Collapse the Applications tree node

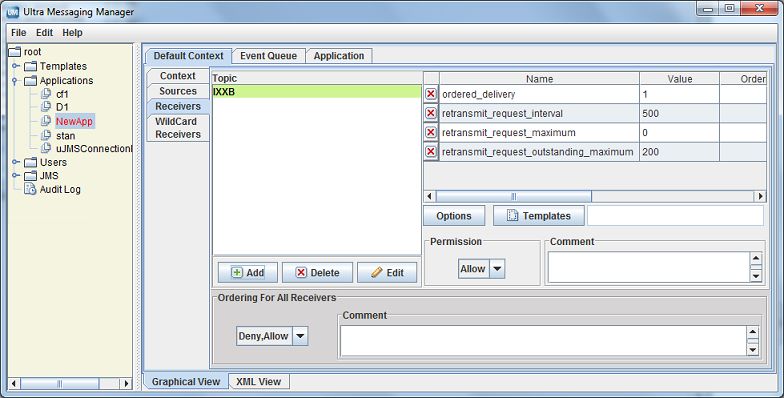pos(15,80)
